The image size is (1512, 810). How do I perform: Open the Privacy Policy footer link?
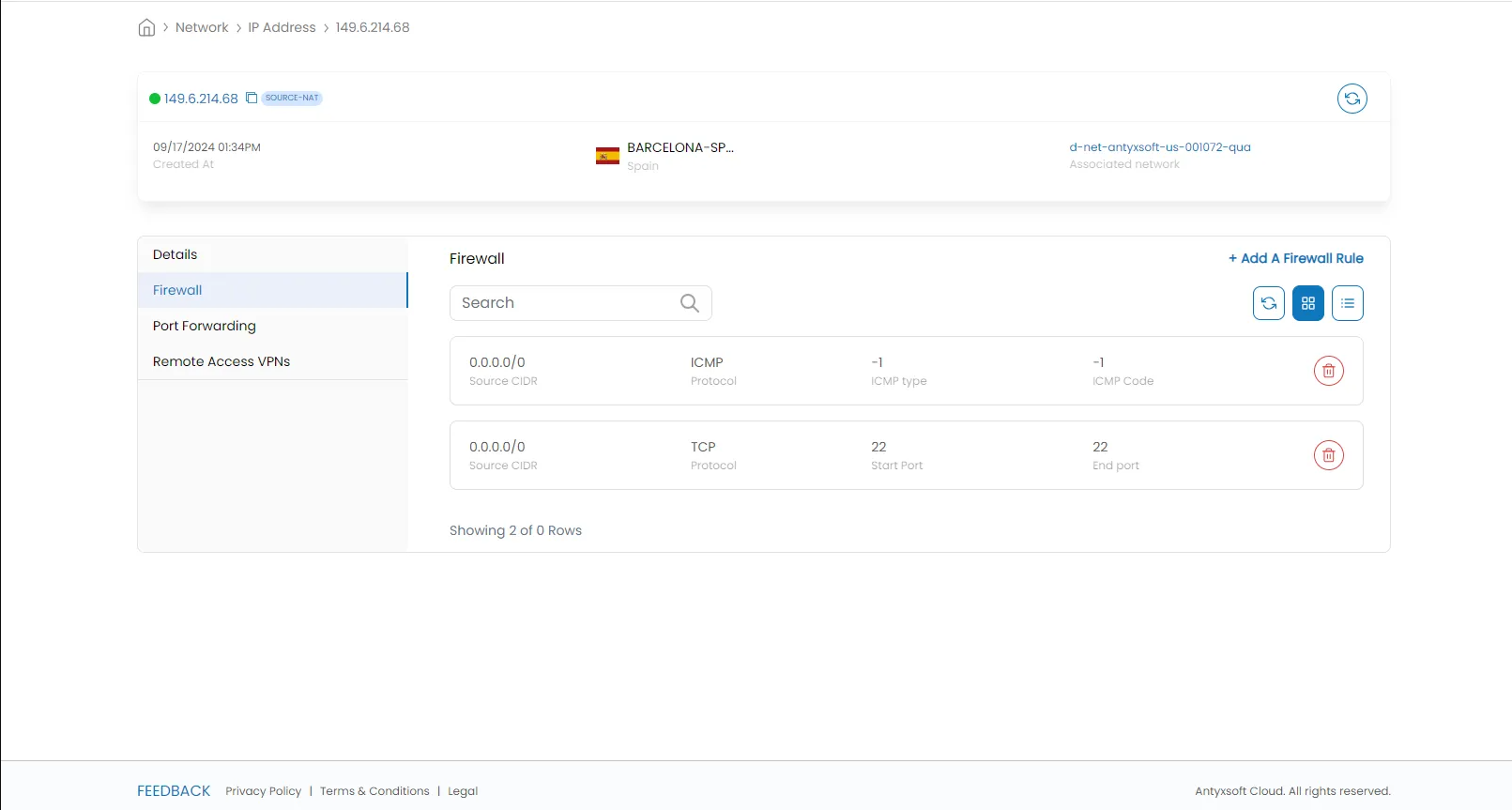(263, 791)
